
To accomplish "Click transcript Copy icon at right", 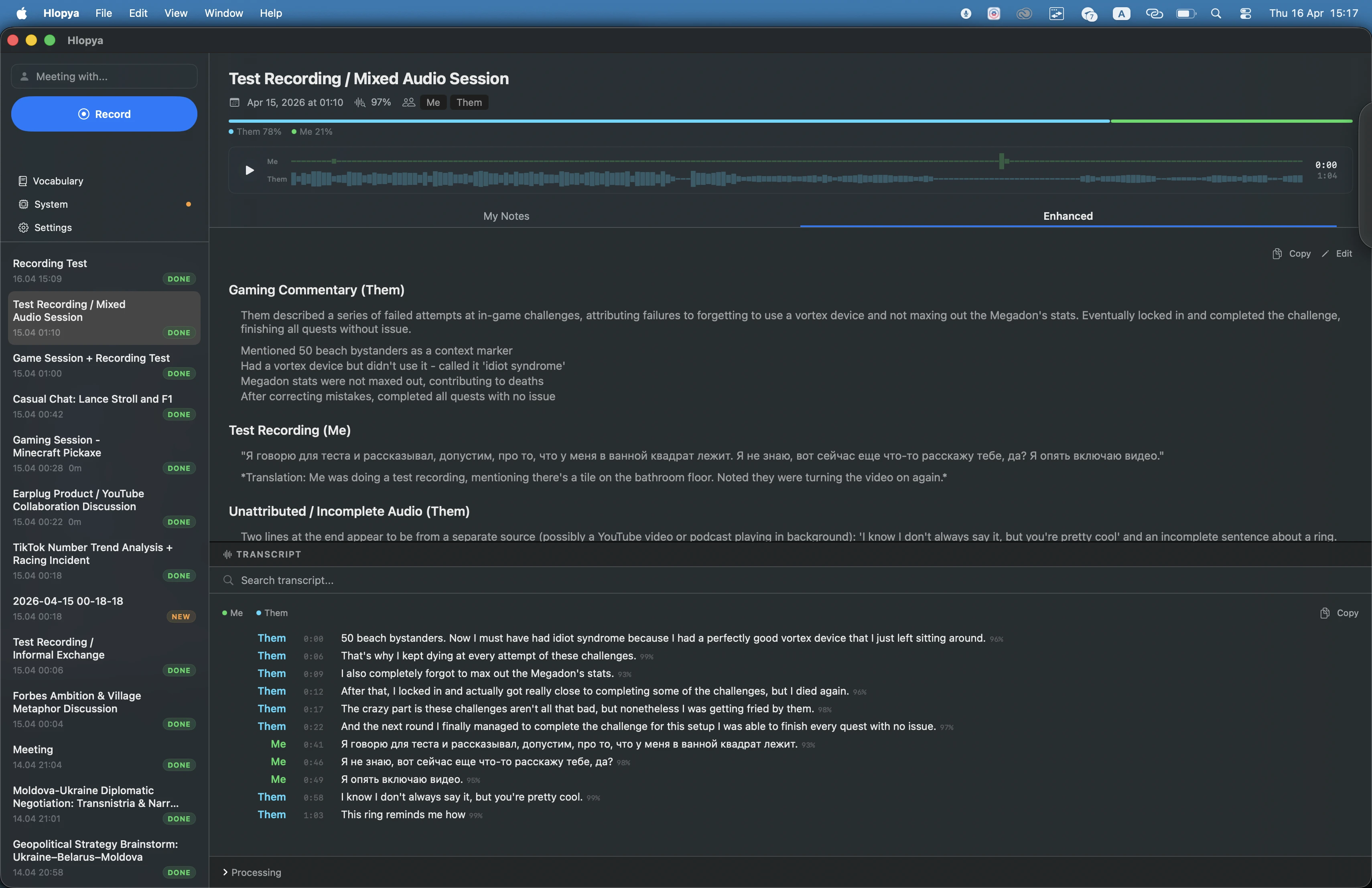I will click(x=1325, y=613).
